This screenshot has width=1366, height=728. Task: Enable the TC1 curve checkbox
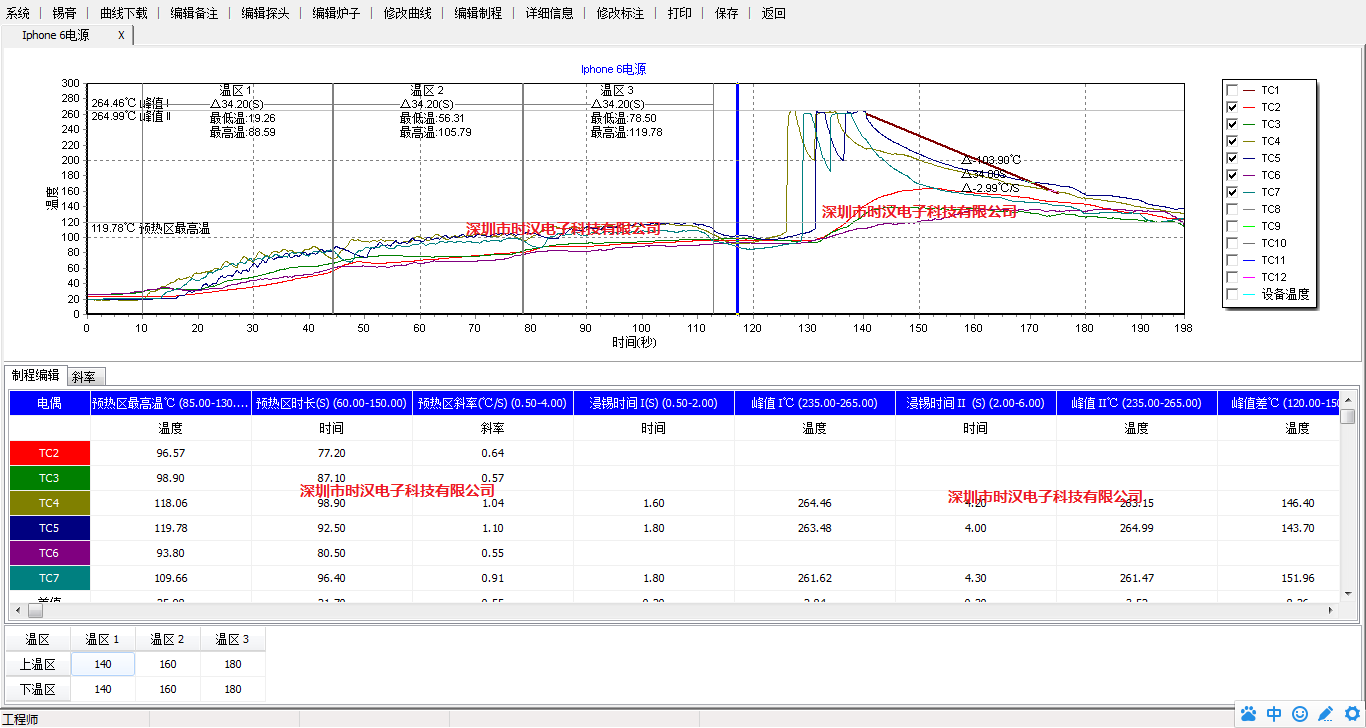point(1232,90)
